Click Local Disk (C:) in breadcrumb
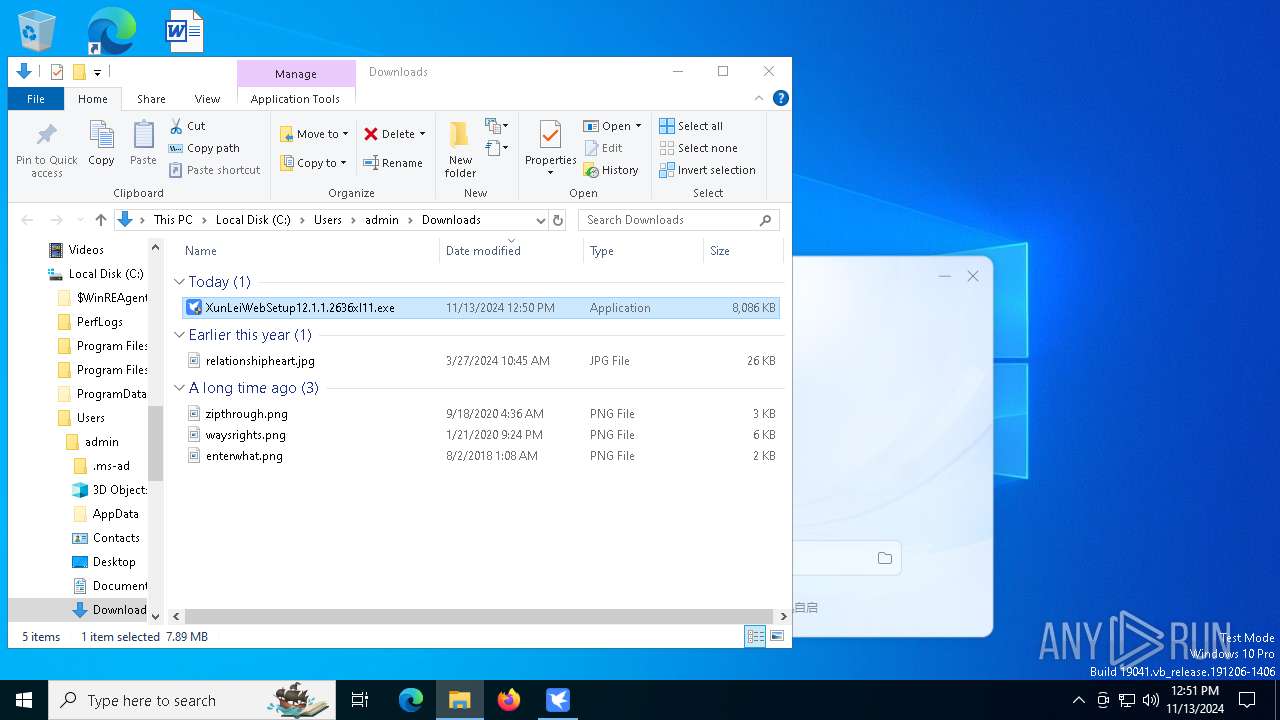This screenshot has width=1280, height=720. 253,220
